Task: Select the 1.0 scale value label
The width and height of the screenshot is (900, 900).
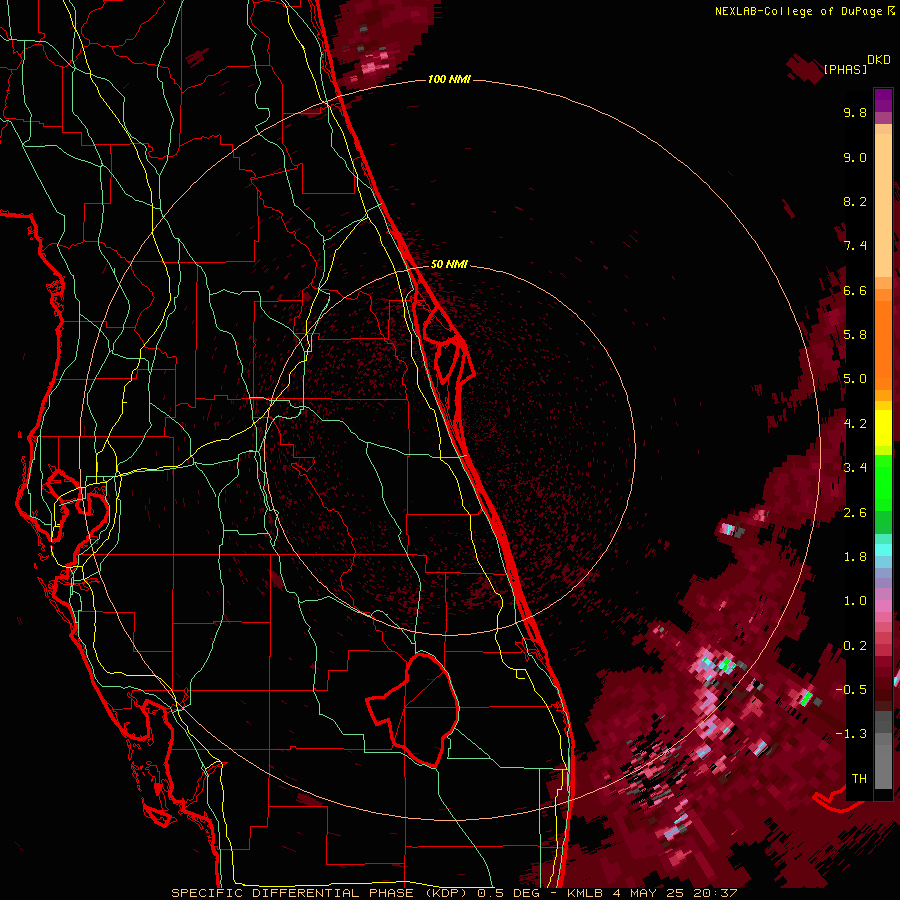Action: pos(855,601)
